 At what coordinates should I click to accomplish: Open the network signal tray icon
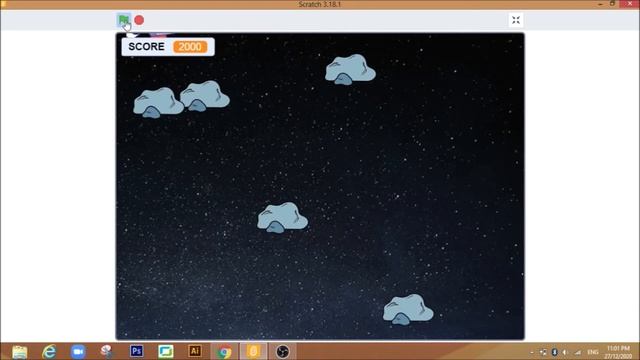pos(578,352)
